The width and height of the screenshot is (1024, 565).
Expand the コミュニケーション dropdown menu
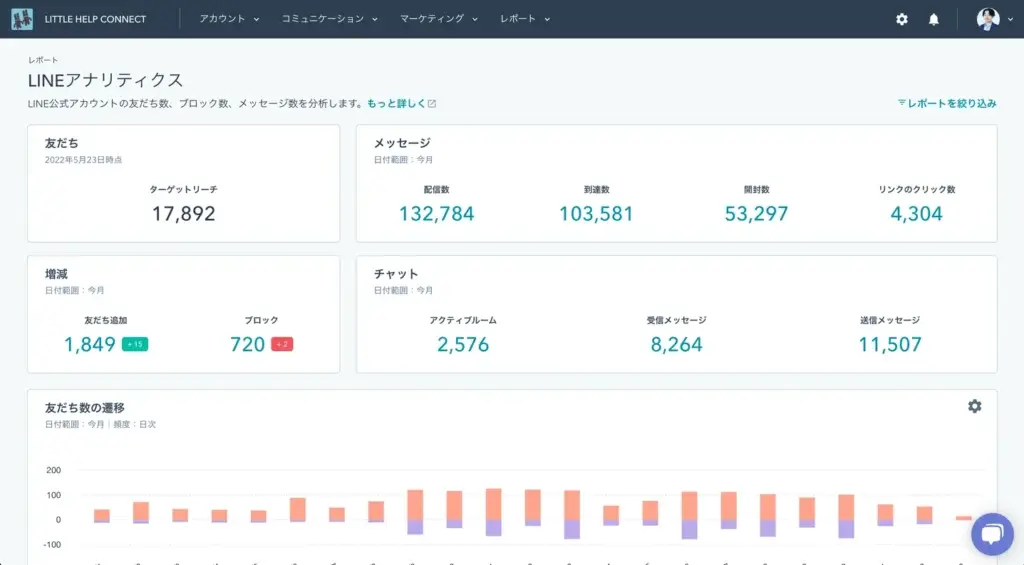click(329, 19)
